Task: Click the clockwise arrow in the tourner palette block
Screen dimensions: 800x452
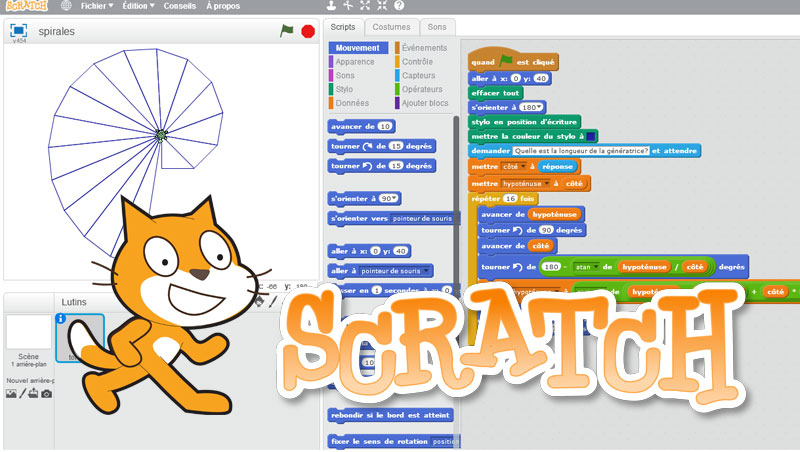Action: pyautogui.click(x=367, y=146)
